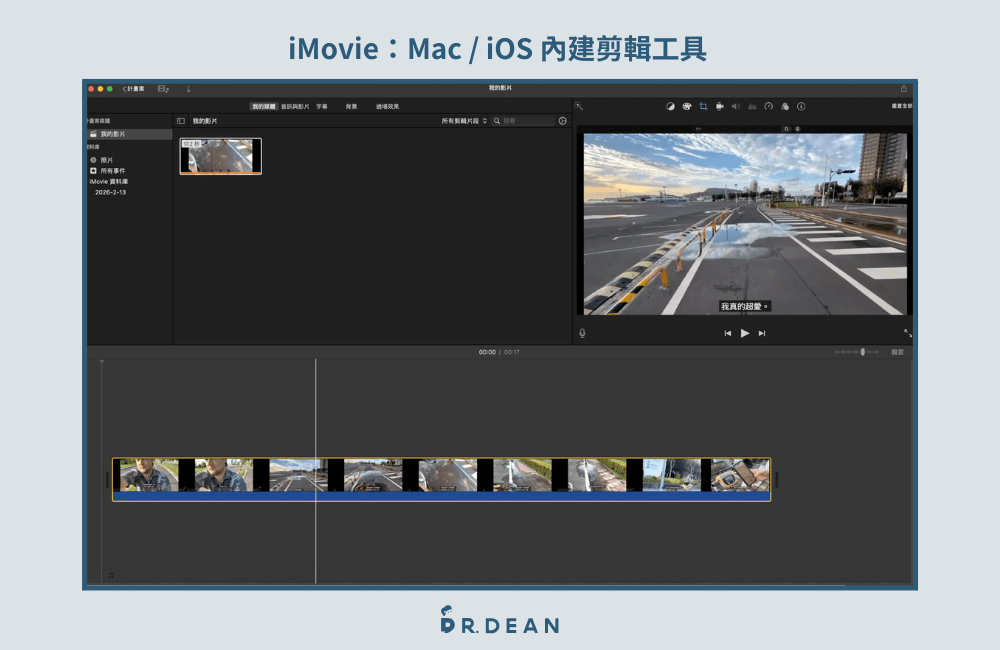Open the video stabilization camera tool
1000x650 pixels.
pyautogui.click(x=719, y=107)
